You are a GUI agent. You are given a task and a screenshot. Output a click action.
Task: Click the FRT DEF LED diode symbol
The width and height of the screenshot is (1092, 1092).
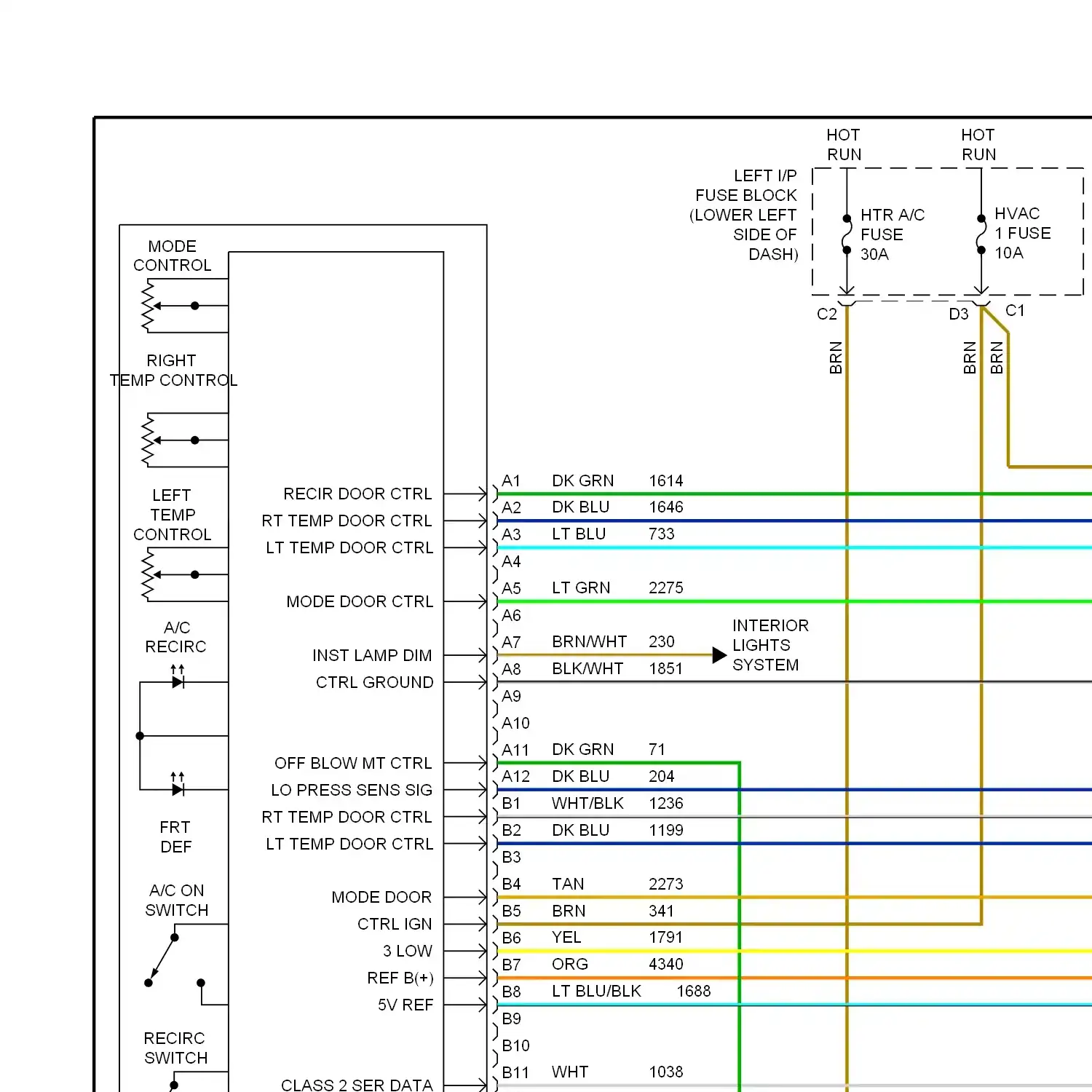178,785
